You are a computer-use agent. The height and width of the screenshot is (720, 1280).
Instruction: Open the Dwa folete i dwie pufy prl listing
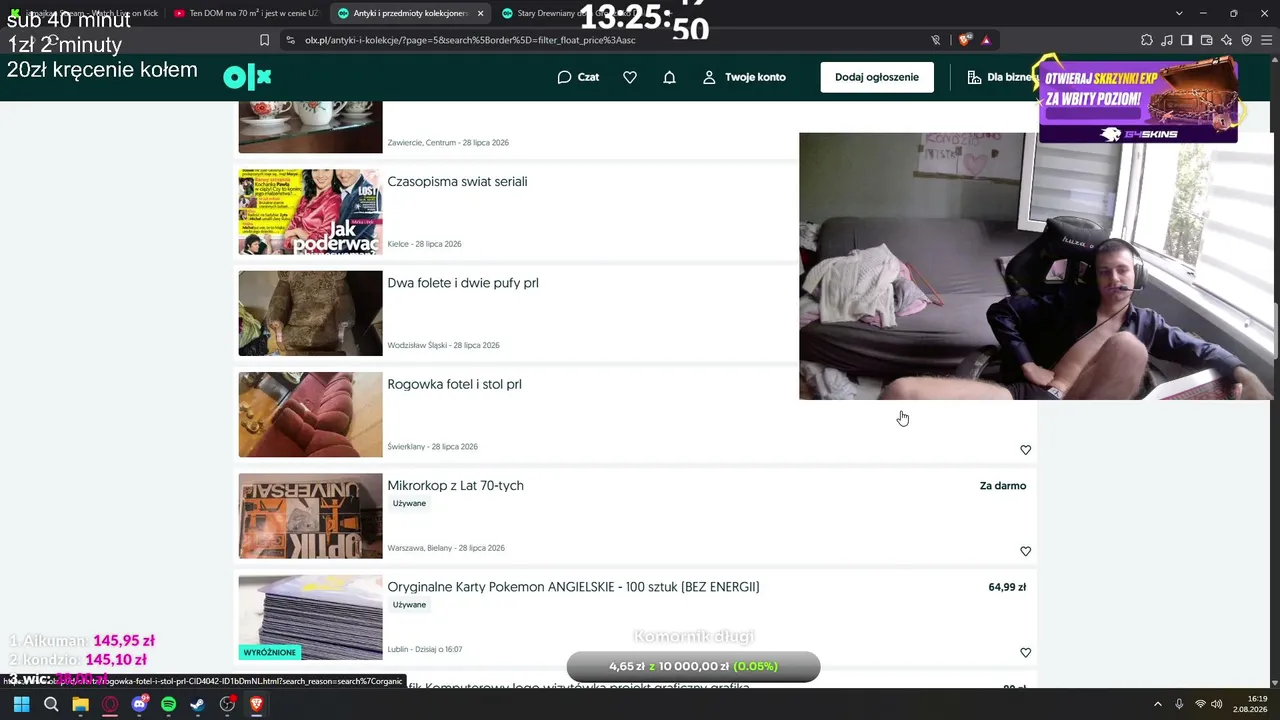pyautogui.click(x=463, y=283)
